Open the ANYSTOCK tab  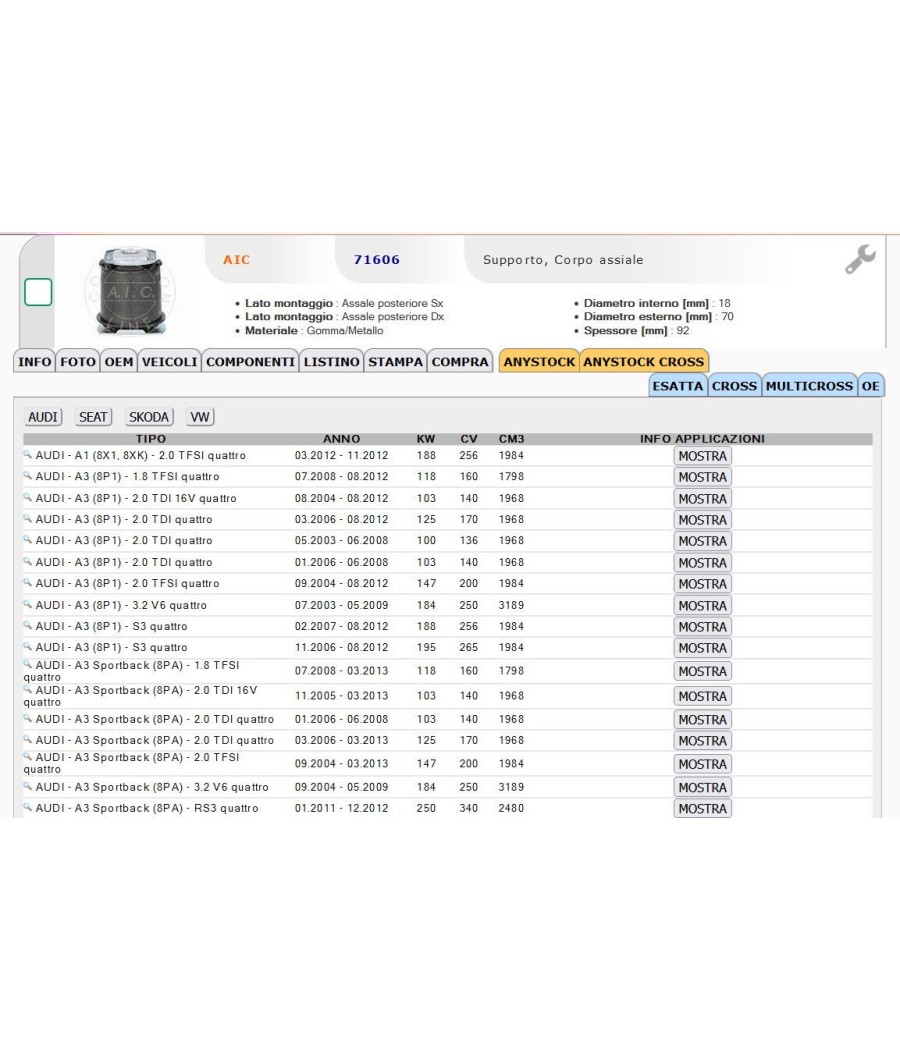click(539, 362)
